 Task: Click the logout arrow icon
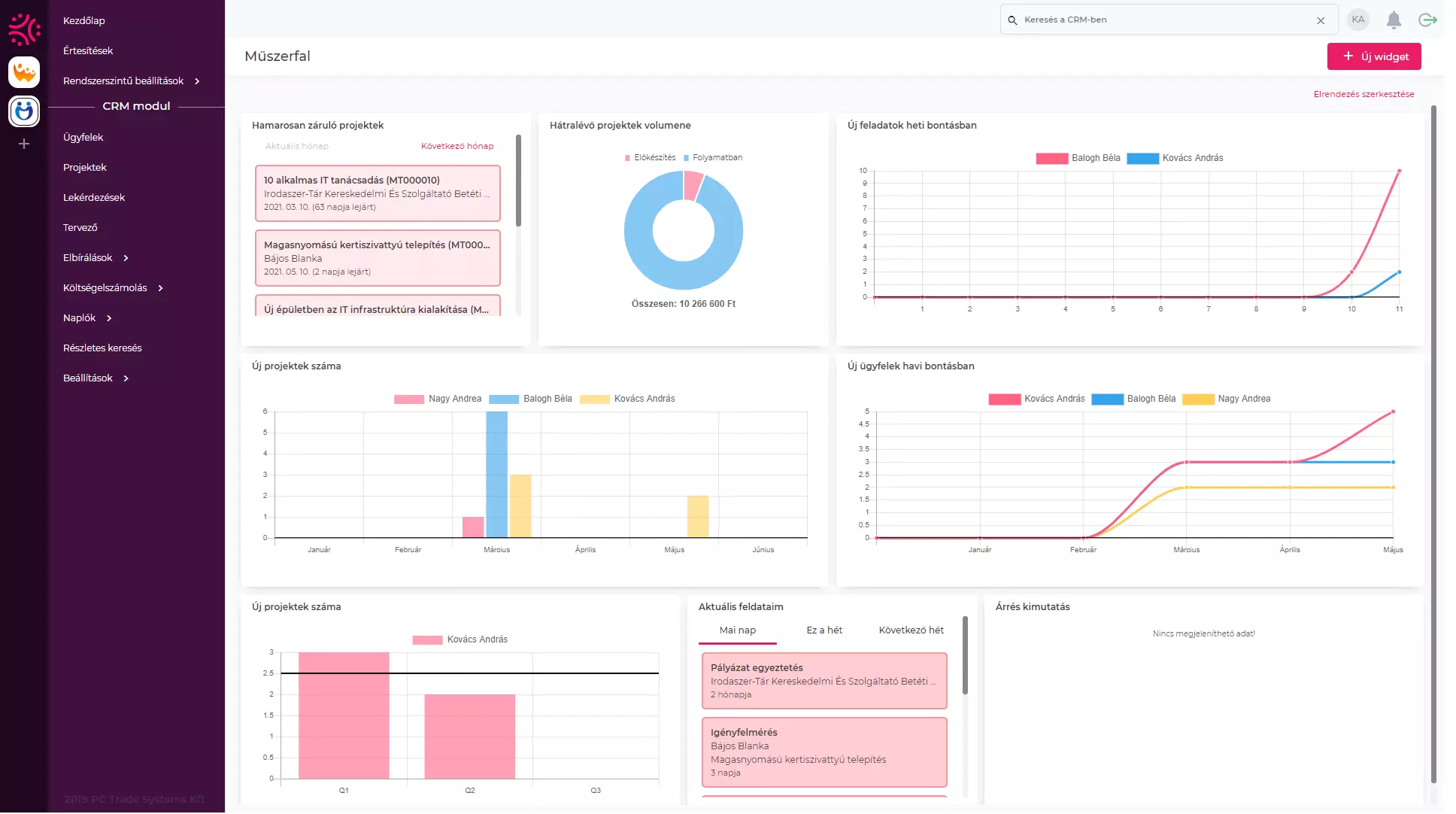tap(1427, 20)
